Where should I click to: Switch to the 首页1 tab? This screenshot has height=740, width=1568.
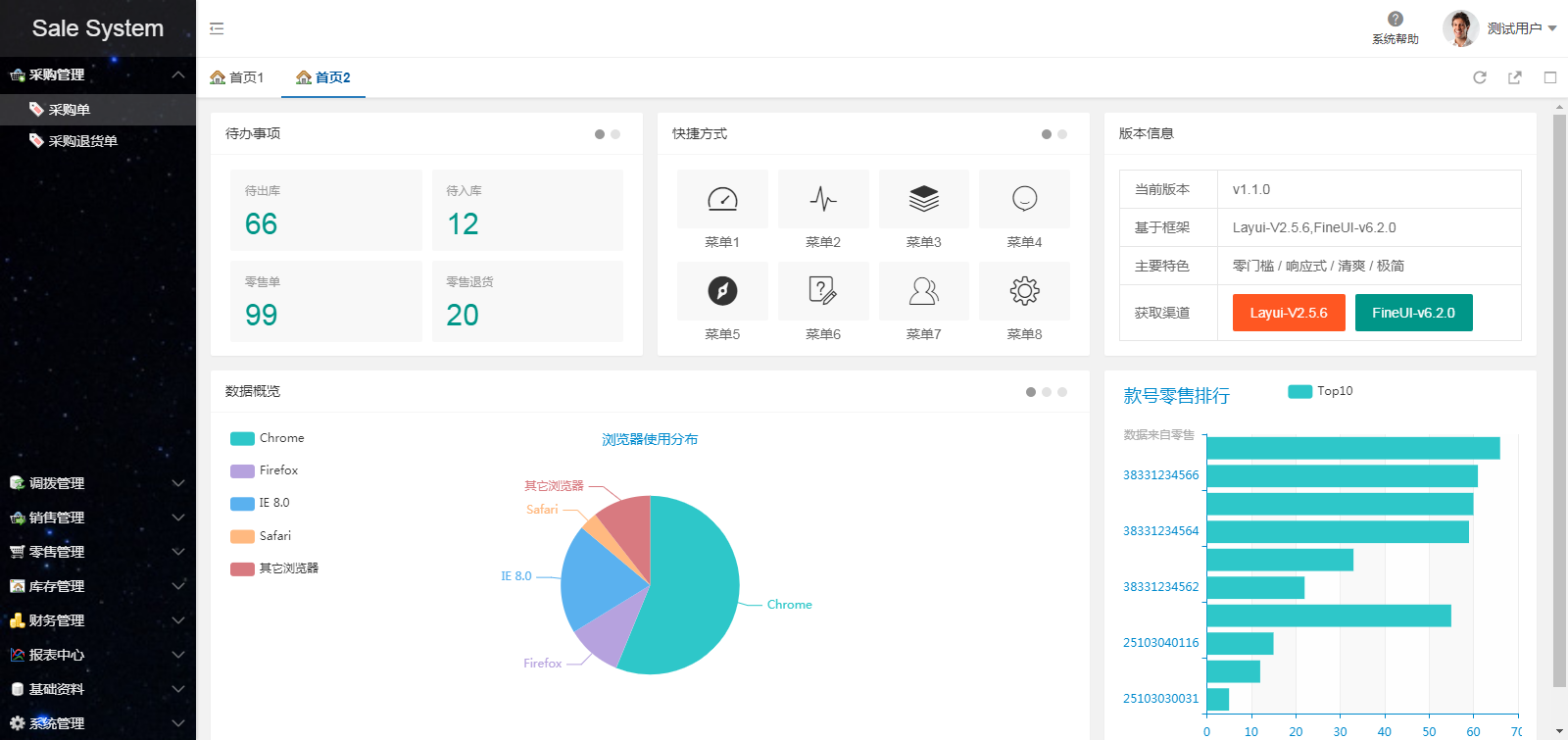tap(238, 77)
